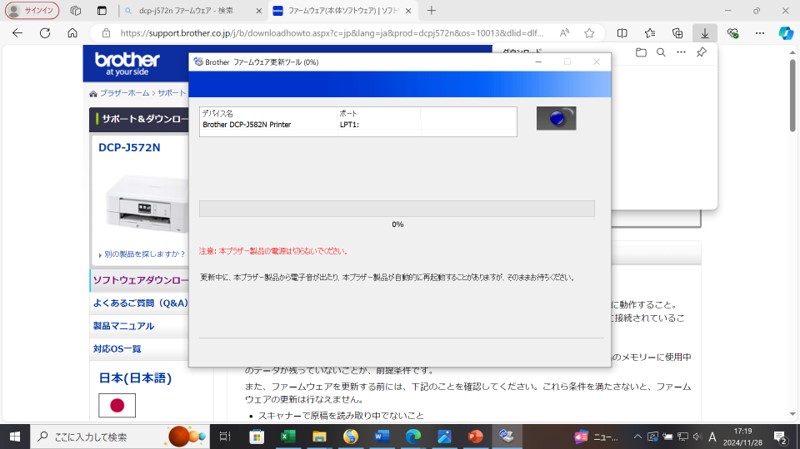The image size is (800, 449).
Task: Open Edge settings and more menu
Action: (760, 33)
